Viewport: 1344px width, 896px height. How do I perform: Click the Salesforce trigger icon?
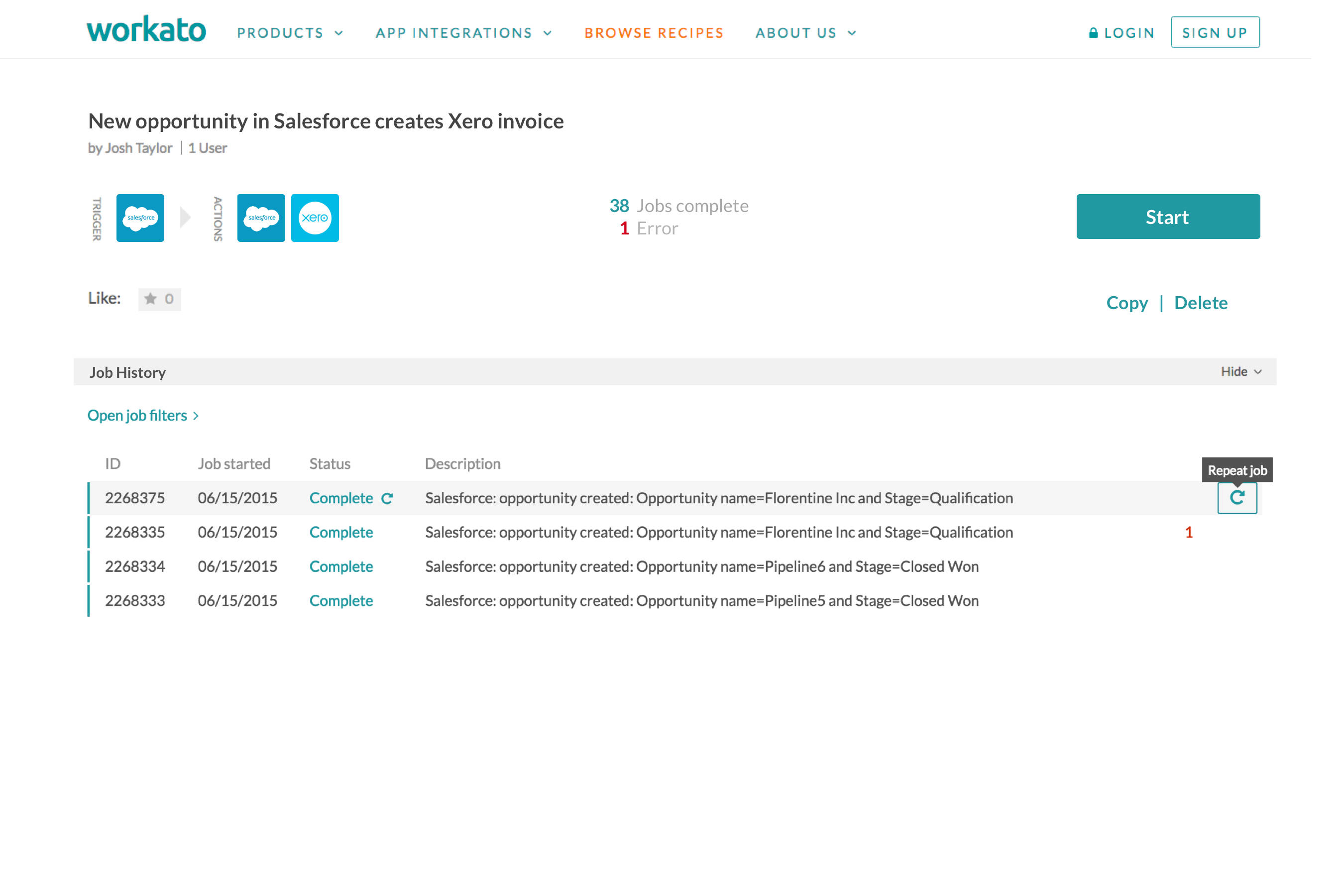tap(140, 218)
